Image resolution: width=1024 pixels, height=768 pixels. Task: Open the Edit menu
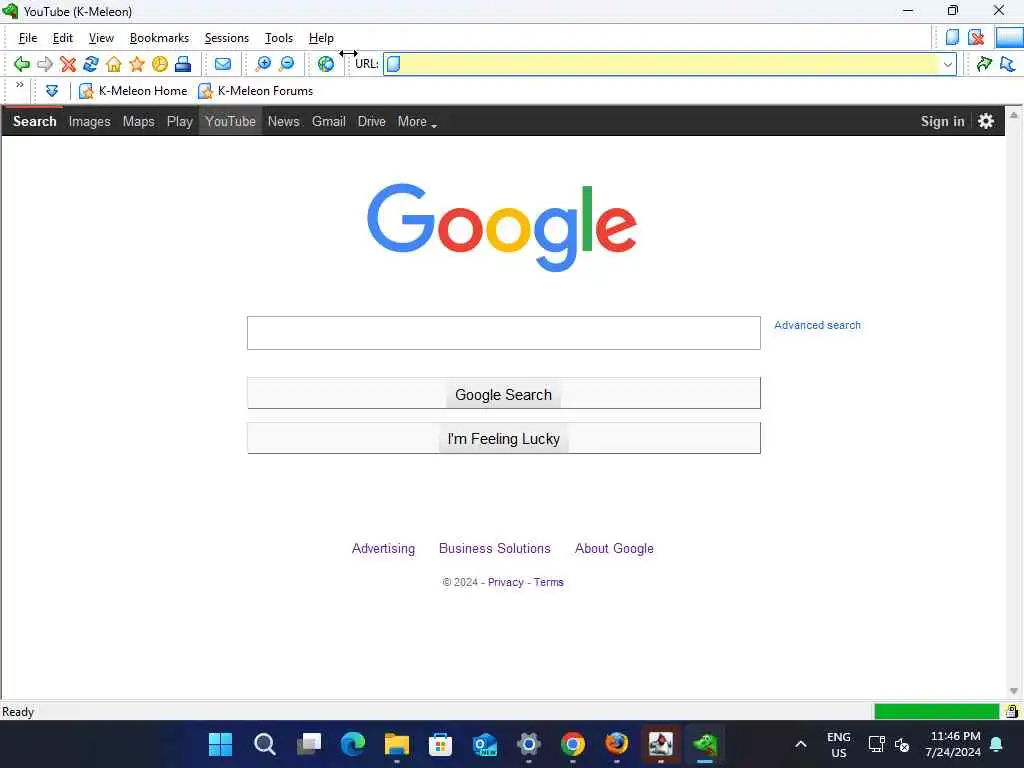click(x=63, y=38)
